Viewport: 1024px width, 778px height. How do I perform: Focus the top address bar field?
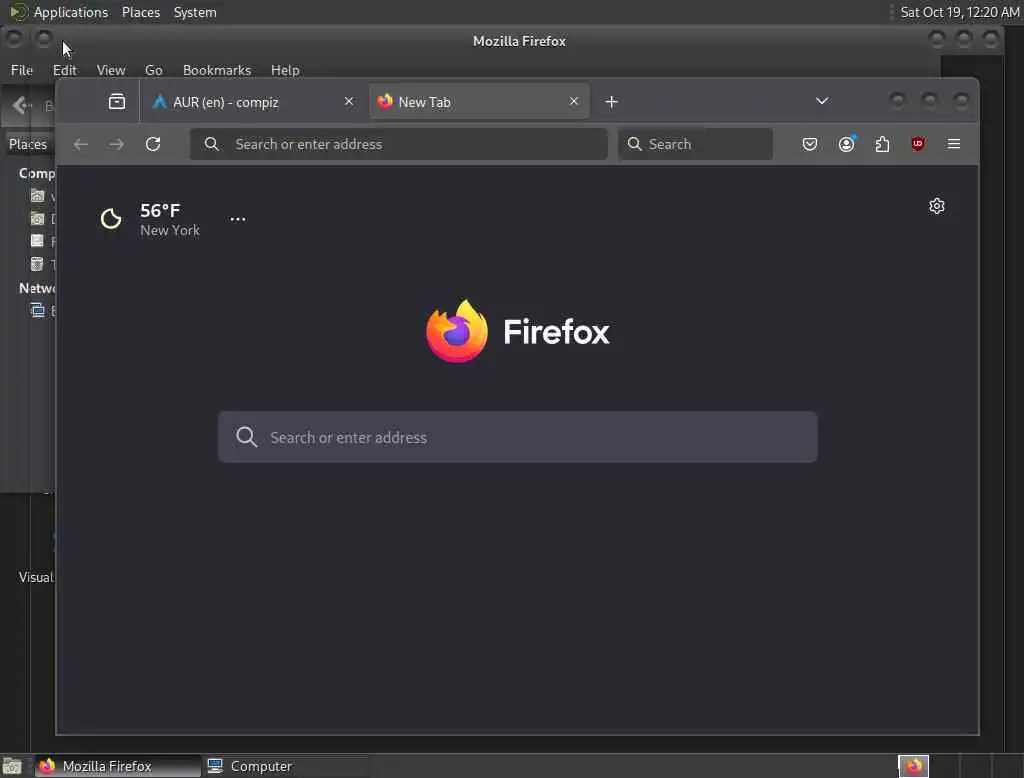pos(398,144)
